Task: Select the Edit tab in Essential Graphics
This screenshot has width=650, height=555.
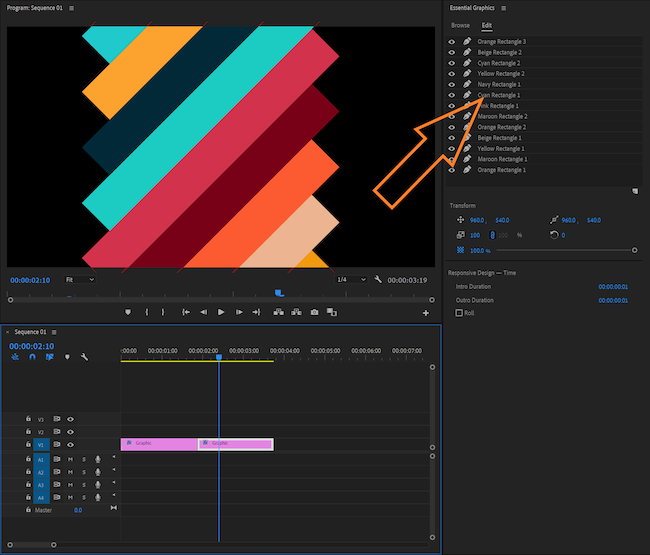Action: (x=487, y=25)
